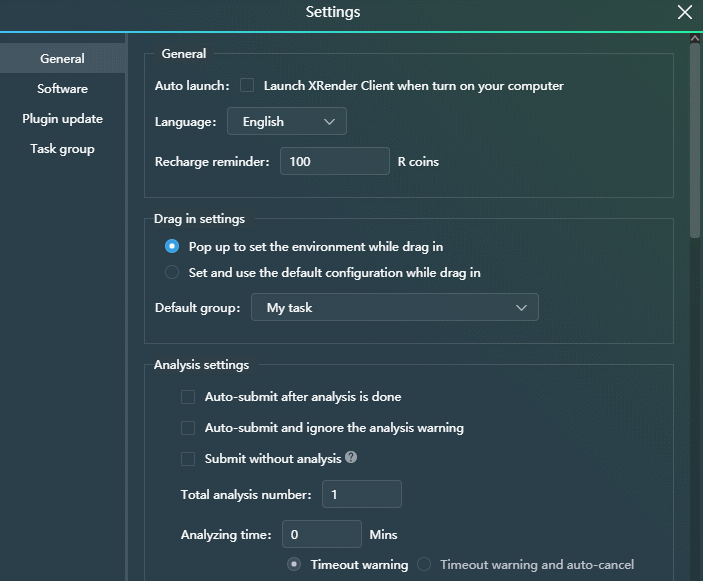
Task: Click the Analyzing time minutes field
Action: click(x=321, y=535)
